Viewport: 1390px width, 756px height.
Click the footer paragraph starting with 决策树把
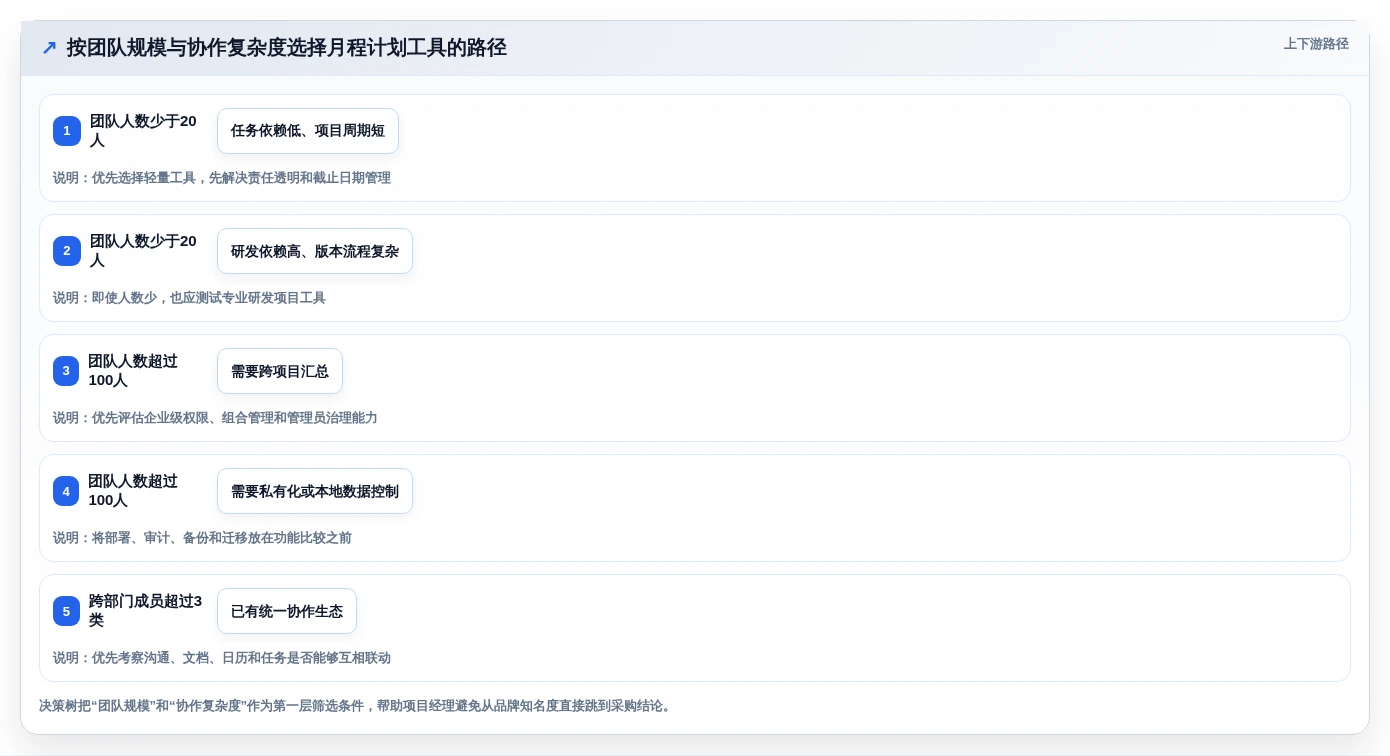point(357,706)
